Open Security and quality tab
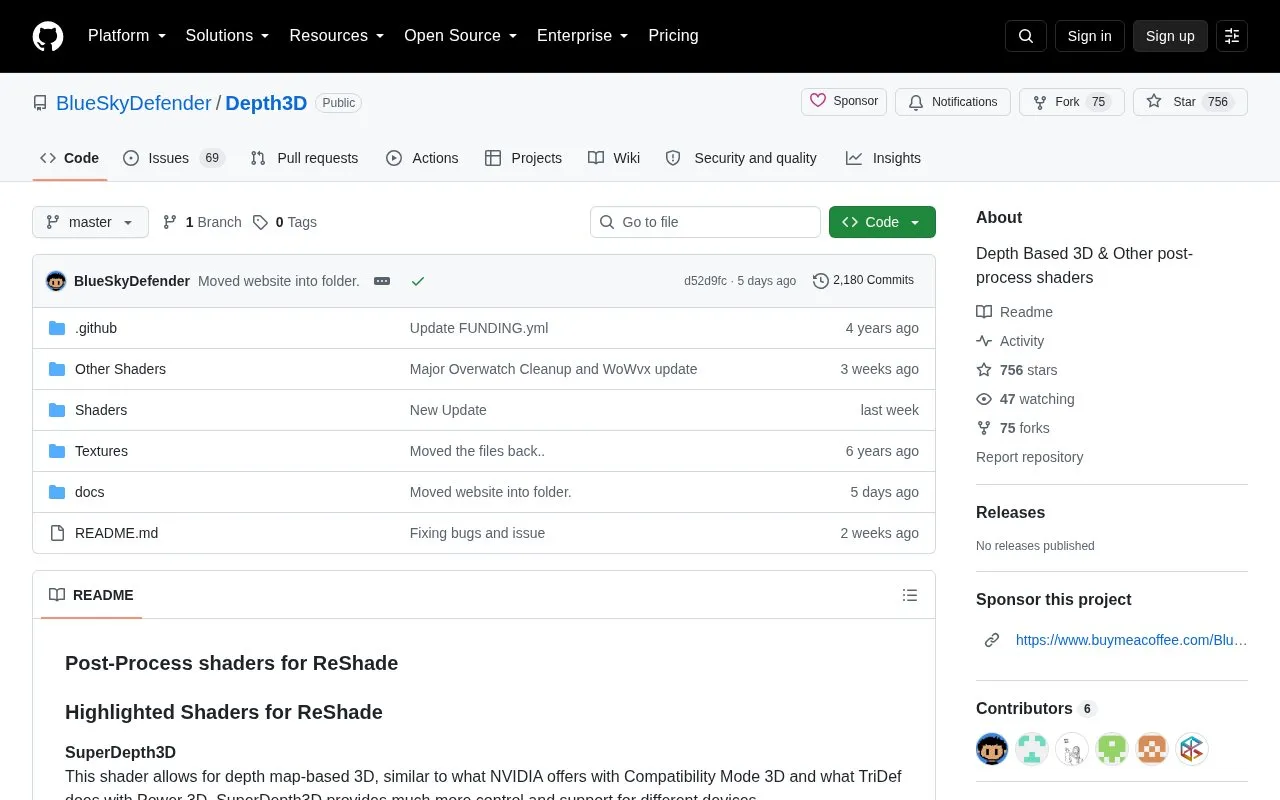Viewport: 1280px width, 800px height. 741,158
